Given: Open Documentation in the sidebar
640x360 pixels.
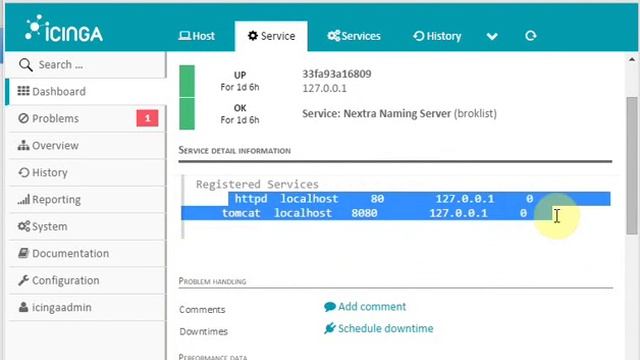Looking at the screenshot, I should click(x=87, y=253).
